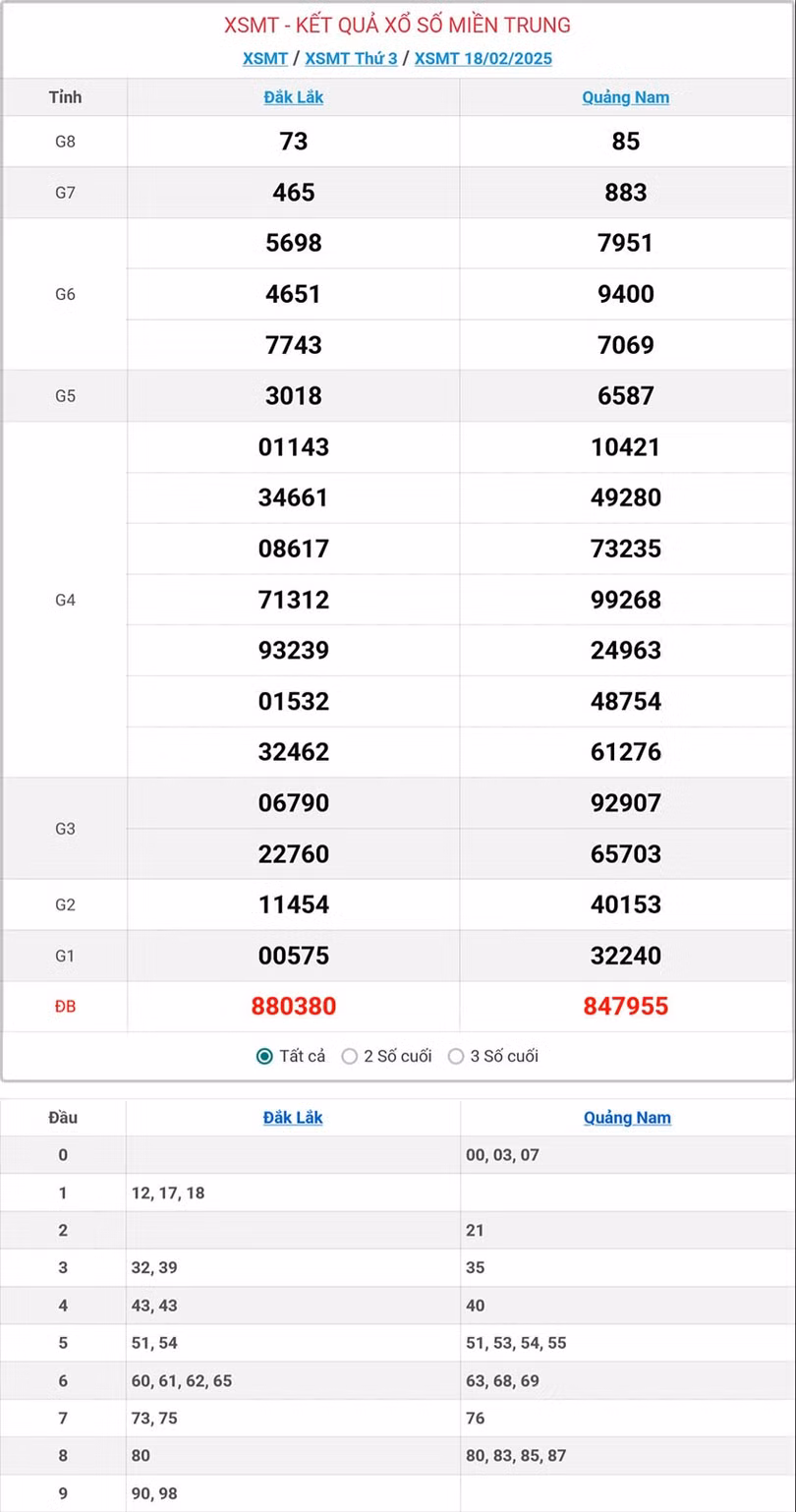The width and height of the screenshot is (796, 1512).
Task: Open the "XSMT Thứ 3" breadcrumb link
Action: [351, 58]
